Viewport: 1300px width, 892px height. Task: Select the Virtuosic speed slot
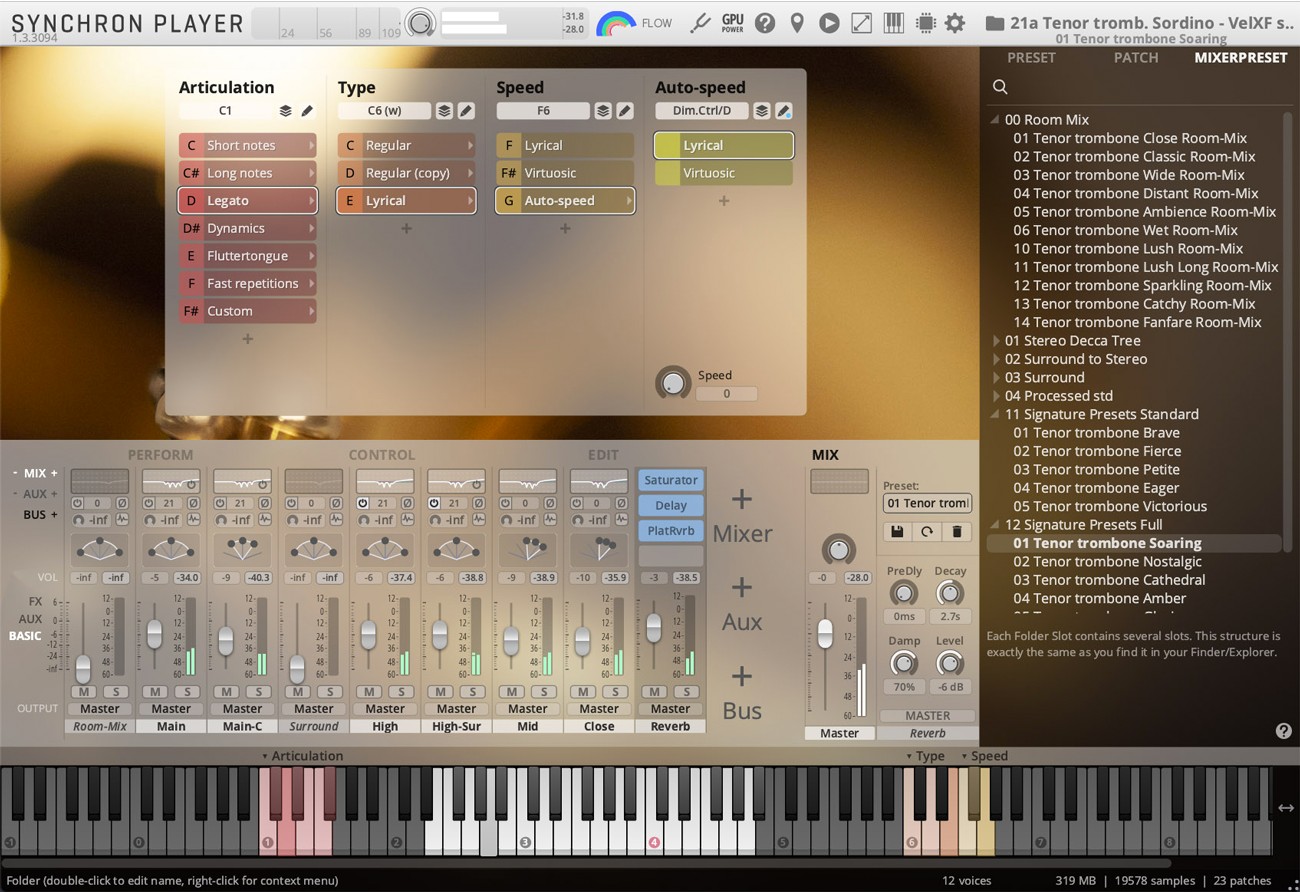566,173
